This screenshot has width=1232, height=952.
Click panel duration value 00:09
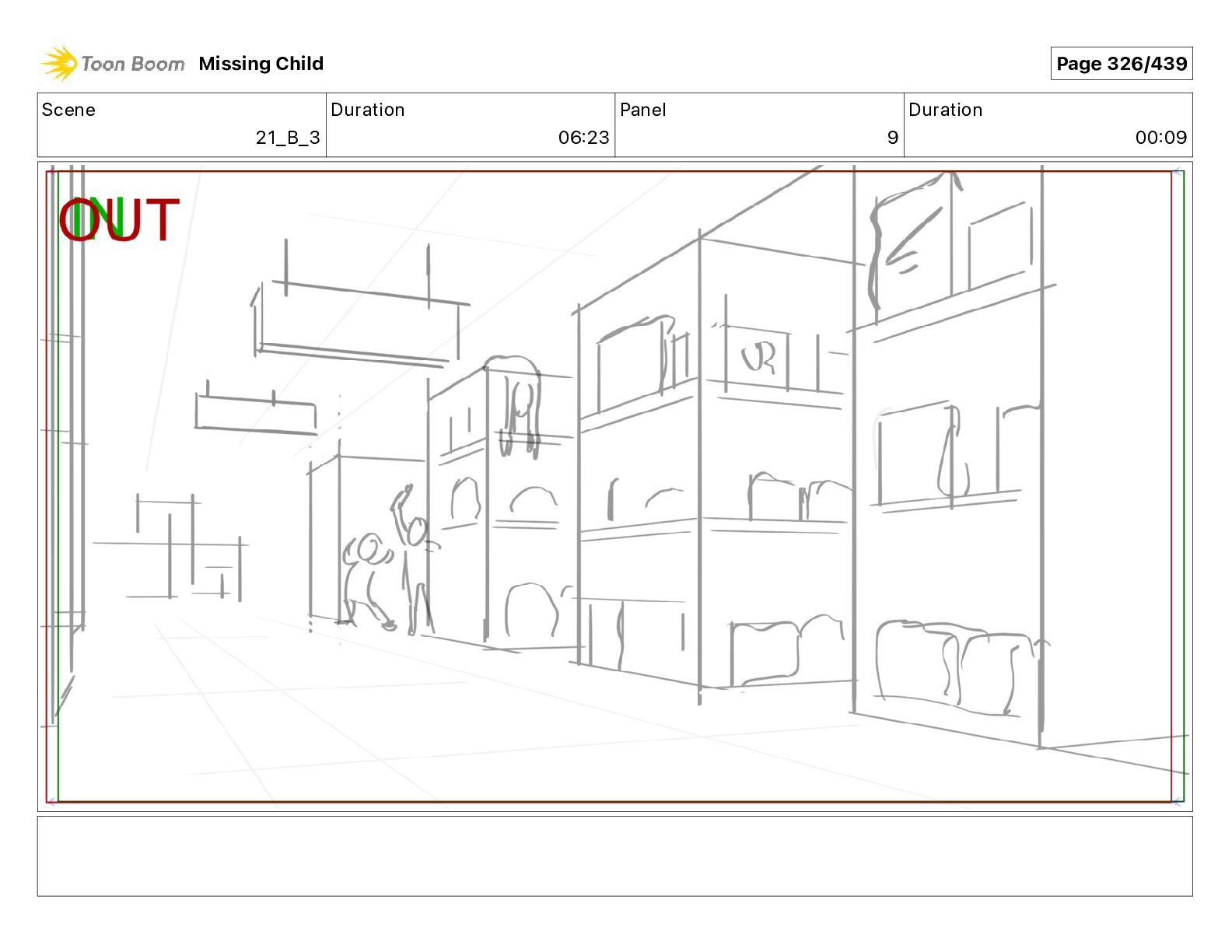(x=1161, y=138)
